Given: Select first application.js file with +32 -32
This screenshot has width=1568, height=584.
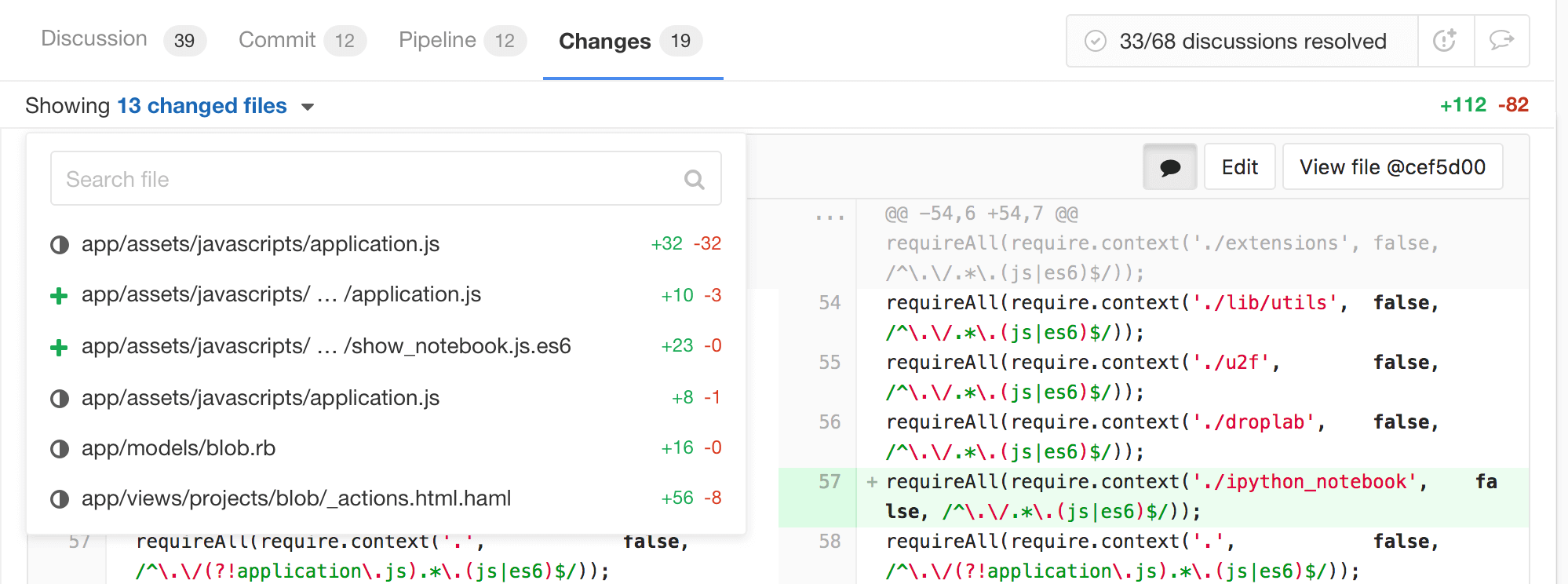Looking at the screenshot, I should [x=261, y=244].
